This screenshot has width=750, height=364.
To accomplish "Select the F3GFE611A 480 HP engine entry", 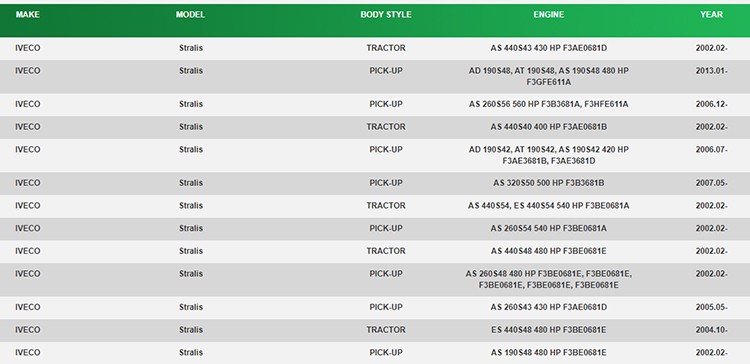I will [549, 77].
